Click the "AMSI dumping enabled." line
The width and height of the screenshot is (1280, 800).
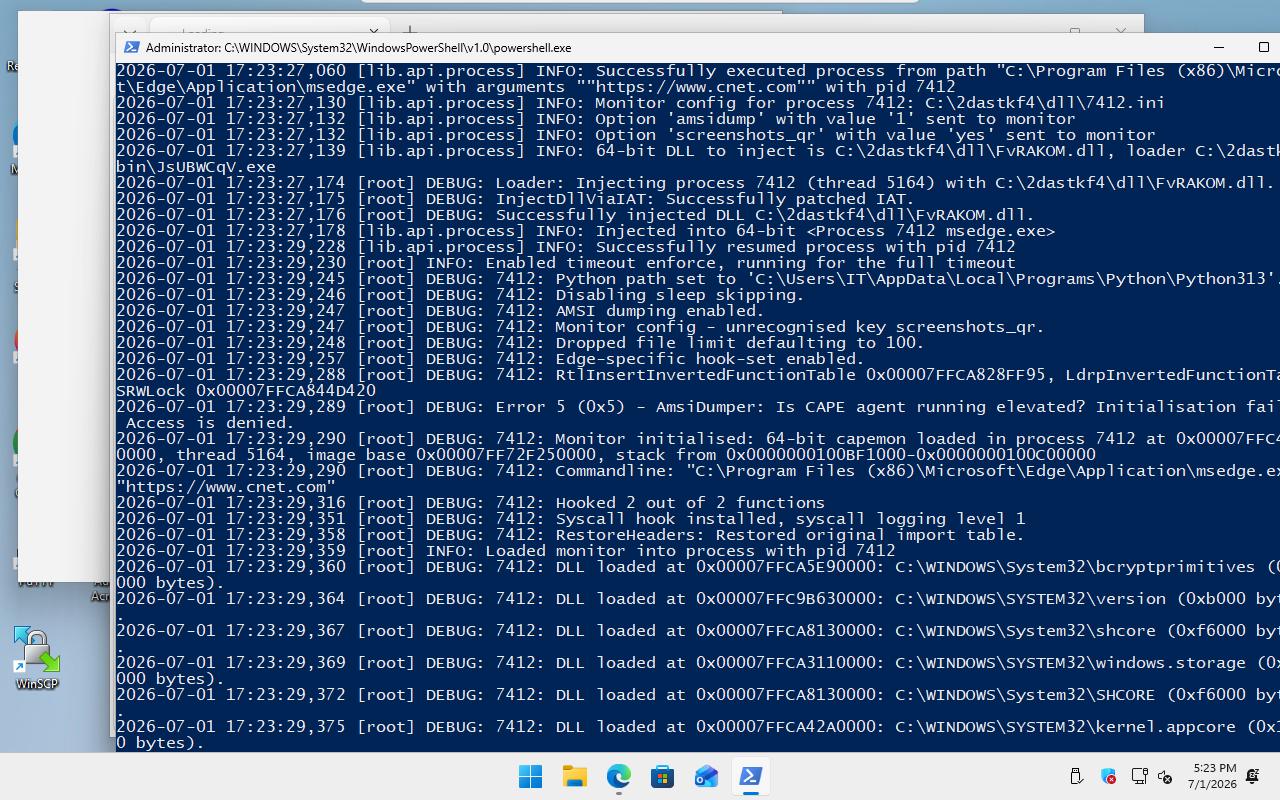coord(440,311)
